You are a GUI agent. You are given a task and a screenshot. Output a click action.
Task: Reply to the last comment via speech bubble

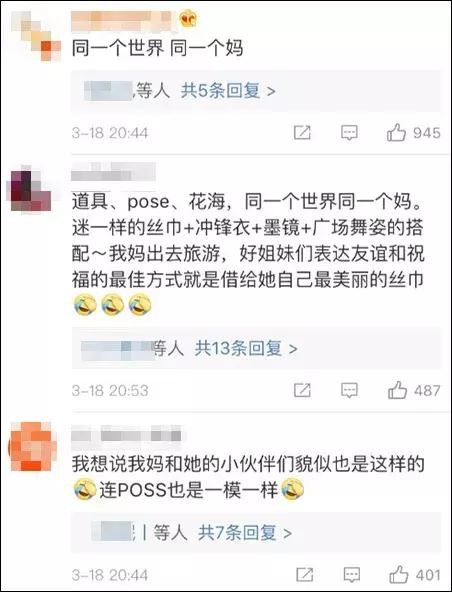[x=352, y=575]
